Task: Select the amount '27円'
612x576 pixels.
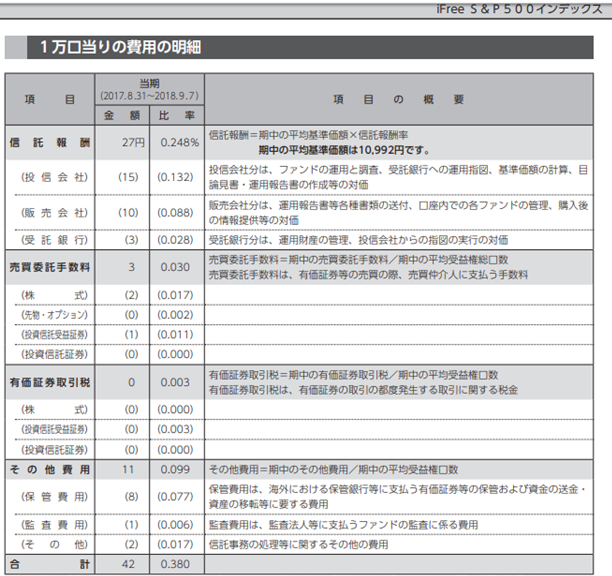Action: pyautogui.click(x=133, y=142)
